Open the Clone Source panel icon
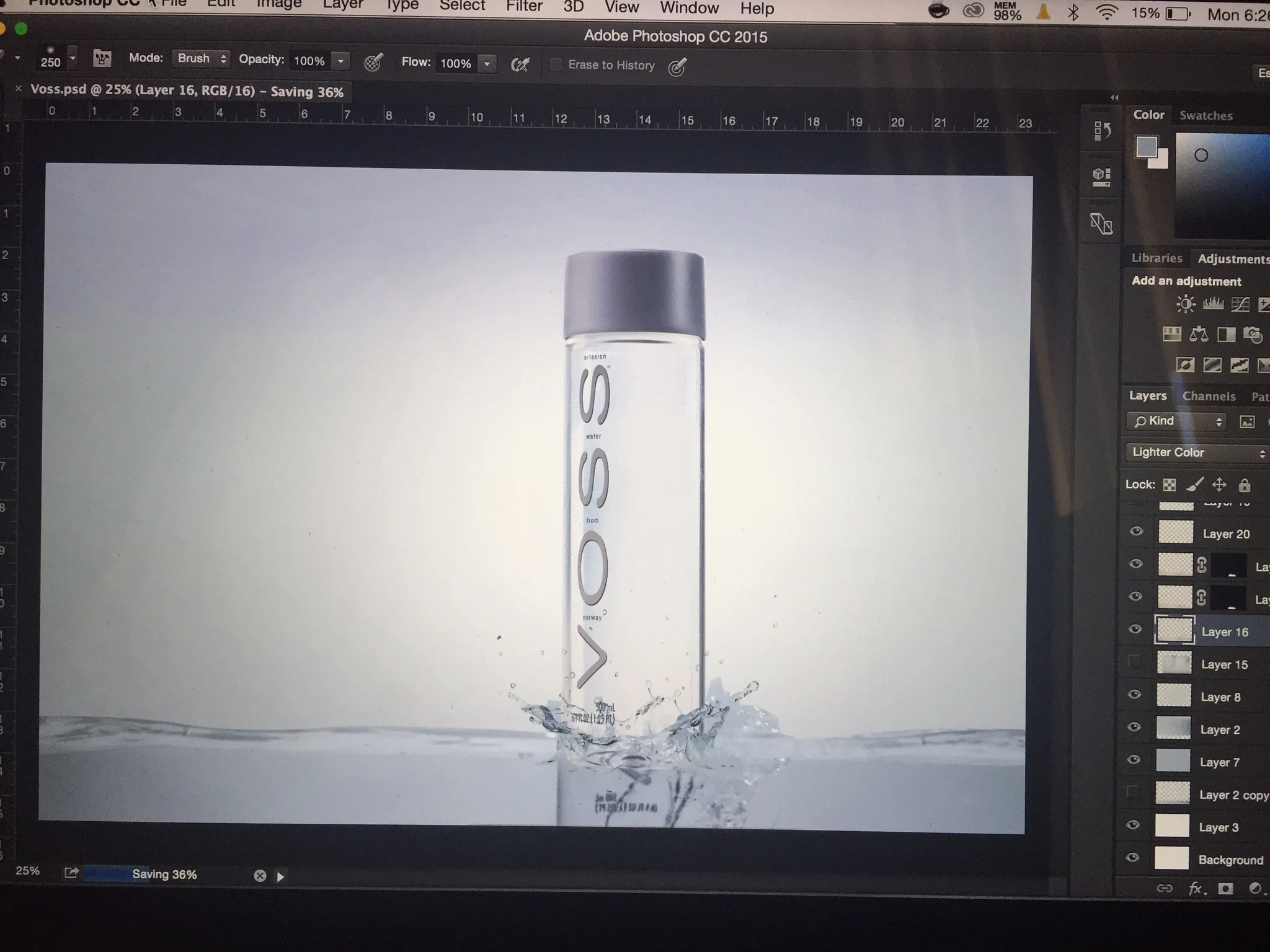Viewport: 1270px width, 952px height. 1101,224
